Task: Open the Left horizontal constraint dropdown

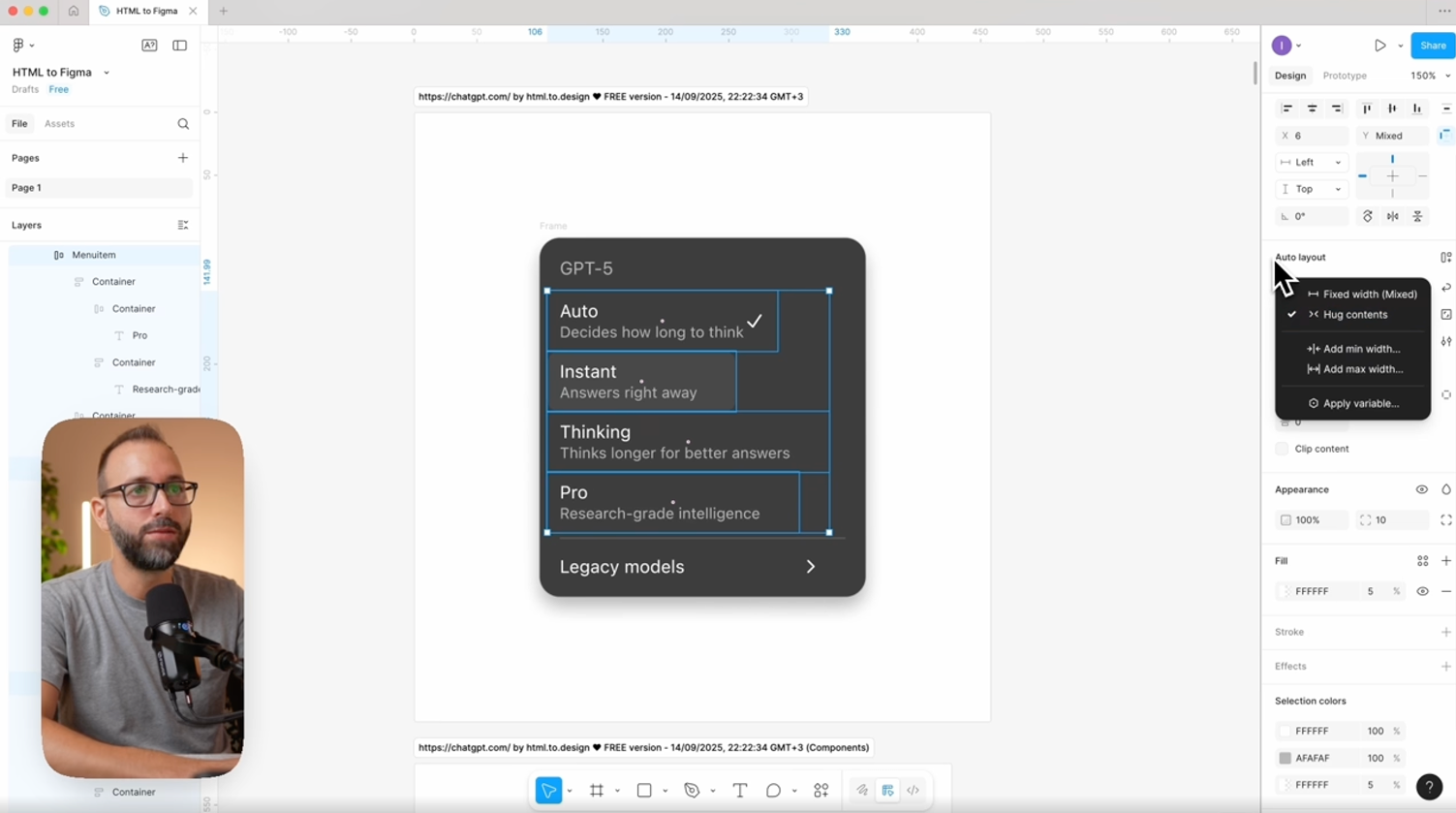Action: pos(1312,163)
